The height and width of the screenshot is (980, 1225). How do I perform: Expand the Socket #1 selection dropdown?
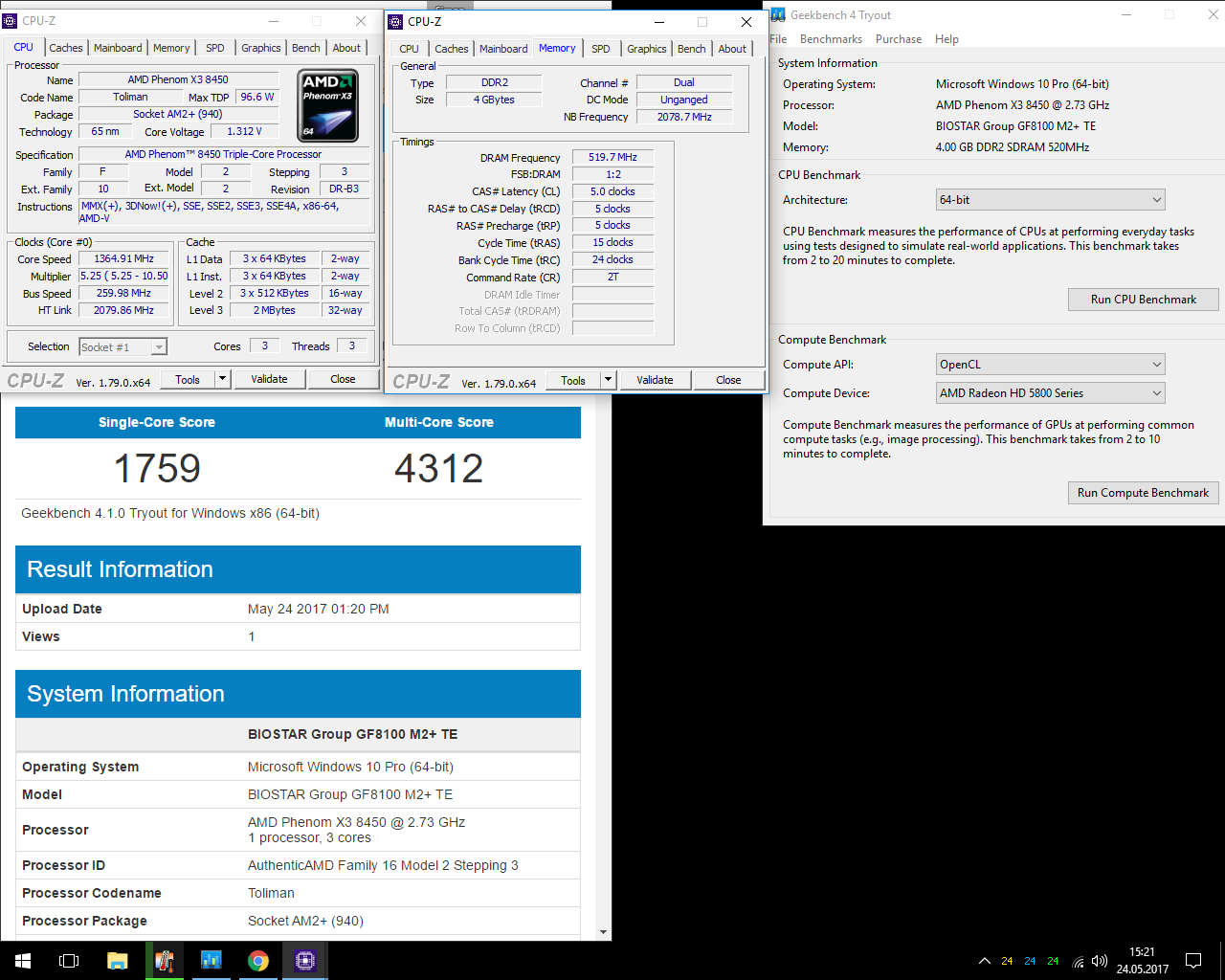[x=159, y=346]
